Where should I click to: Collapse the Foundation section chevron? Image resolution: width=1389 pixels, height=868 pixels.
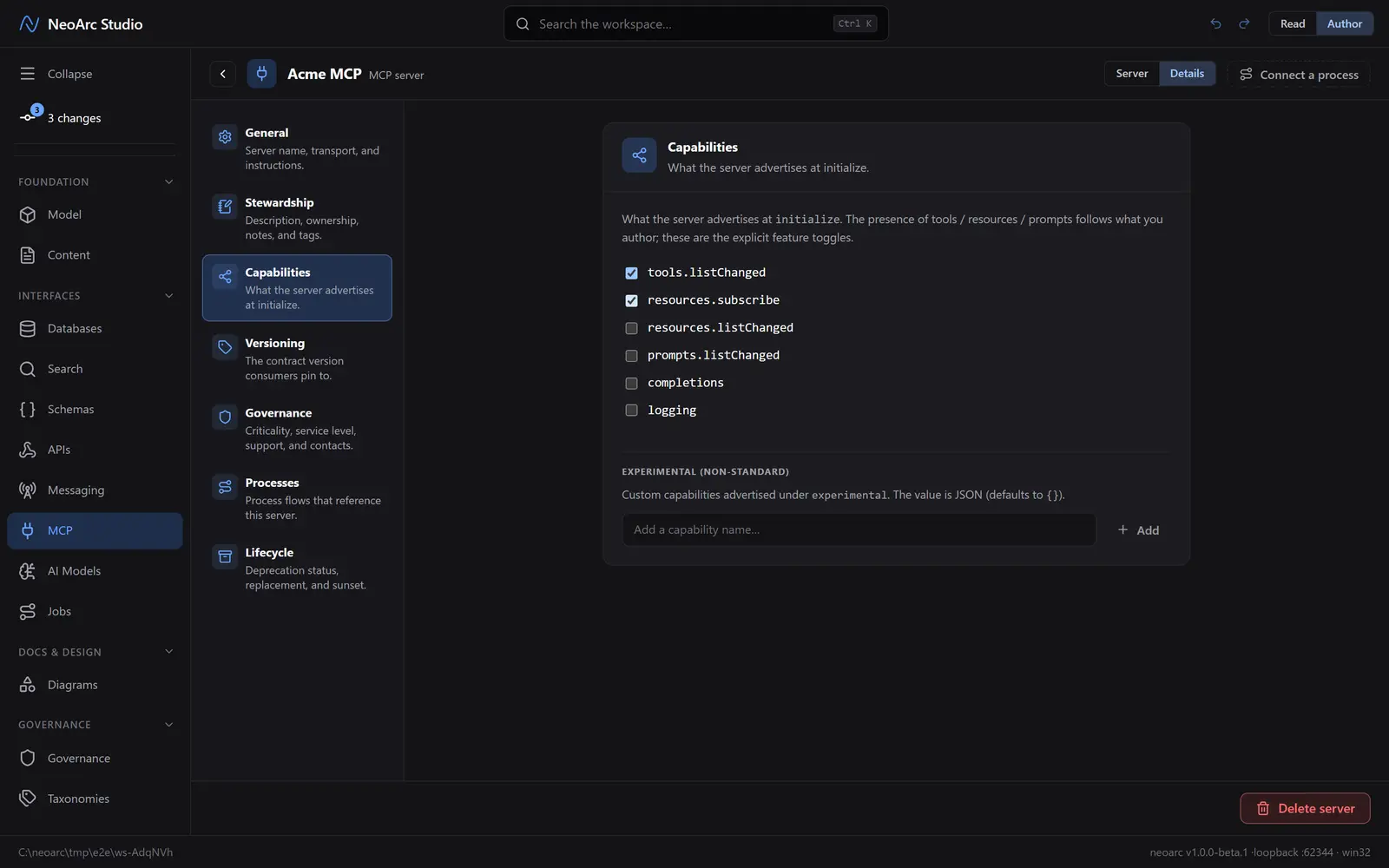[x=169, y=181]
